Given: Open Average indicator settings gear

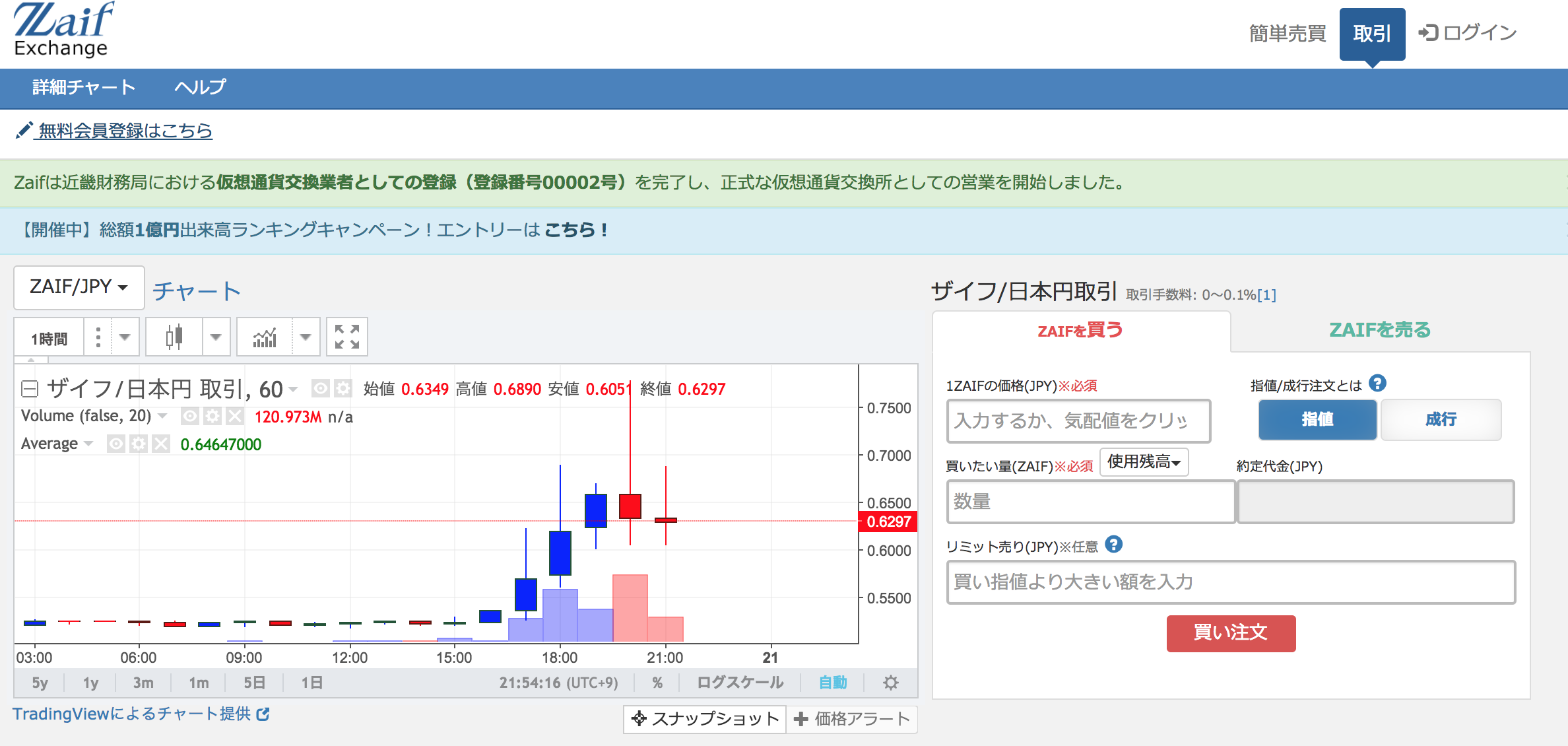Looking at the screenshot, I should [139, 444].
